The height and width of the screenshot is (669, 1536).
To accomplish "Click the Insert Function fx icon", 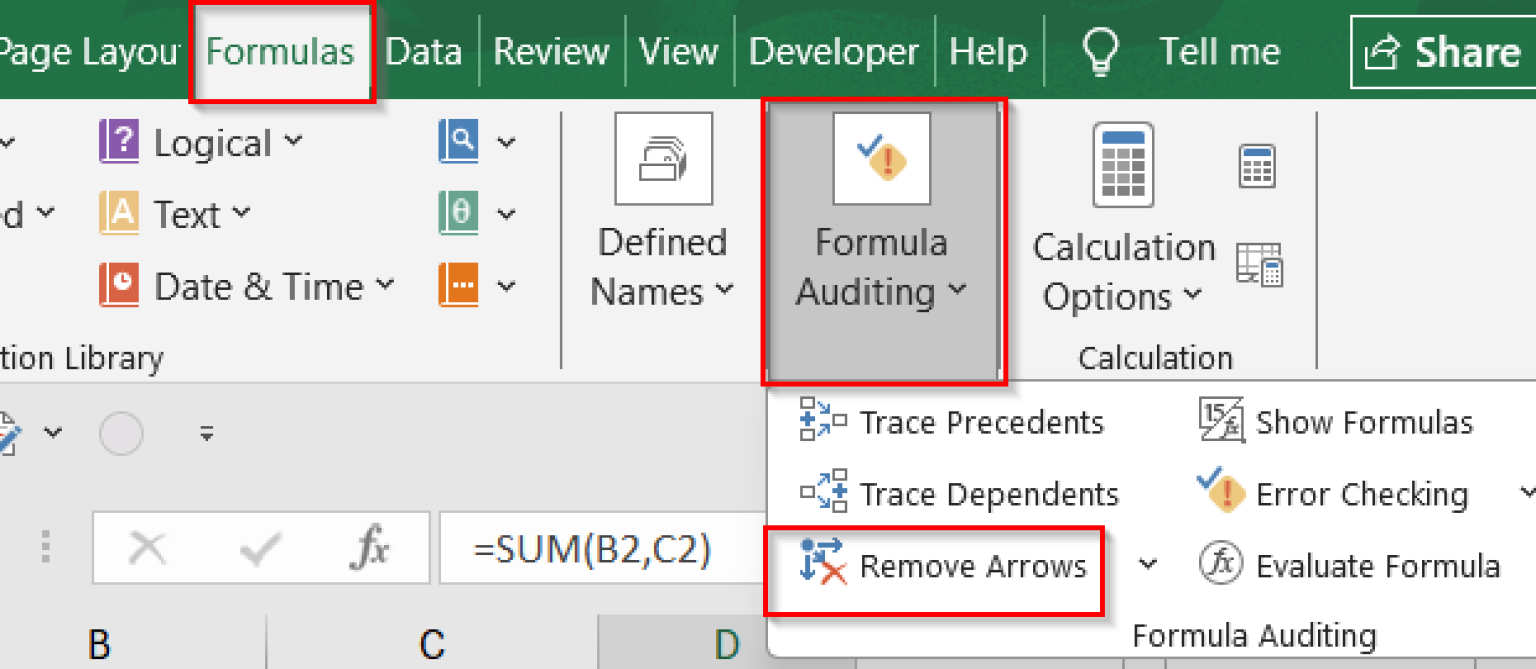I will coord(373,547).
